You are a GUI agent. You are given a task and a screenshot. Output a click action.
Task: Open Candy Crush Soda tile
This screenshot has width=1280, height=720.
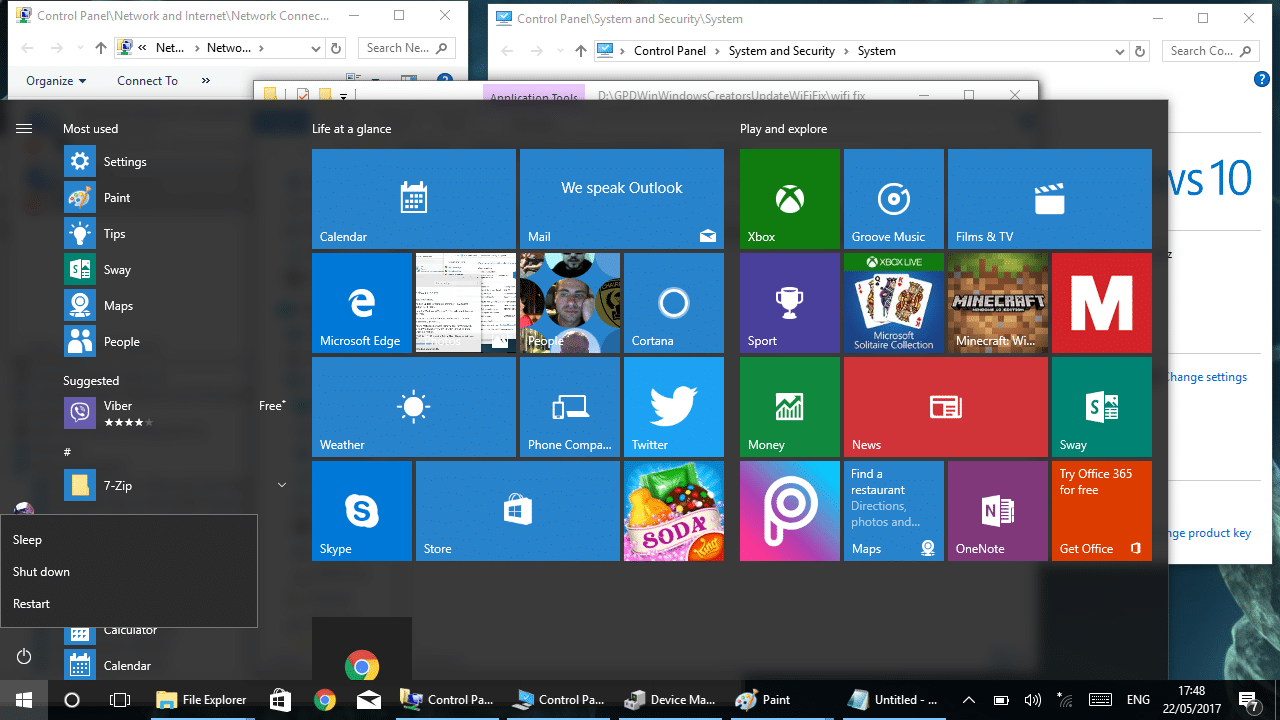coord(674,511)
